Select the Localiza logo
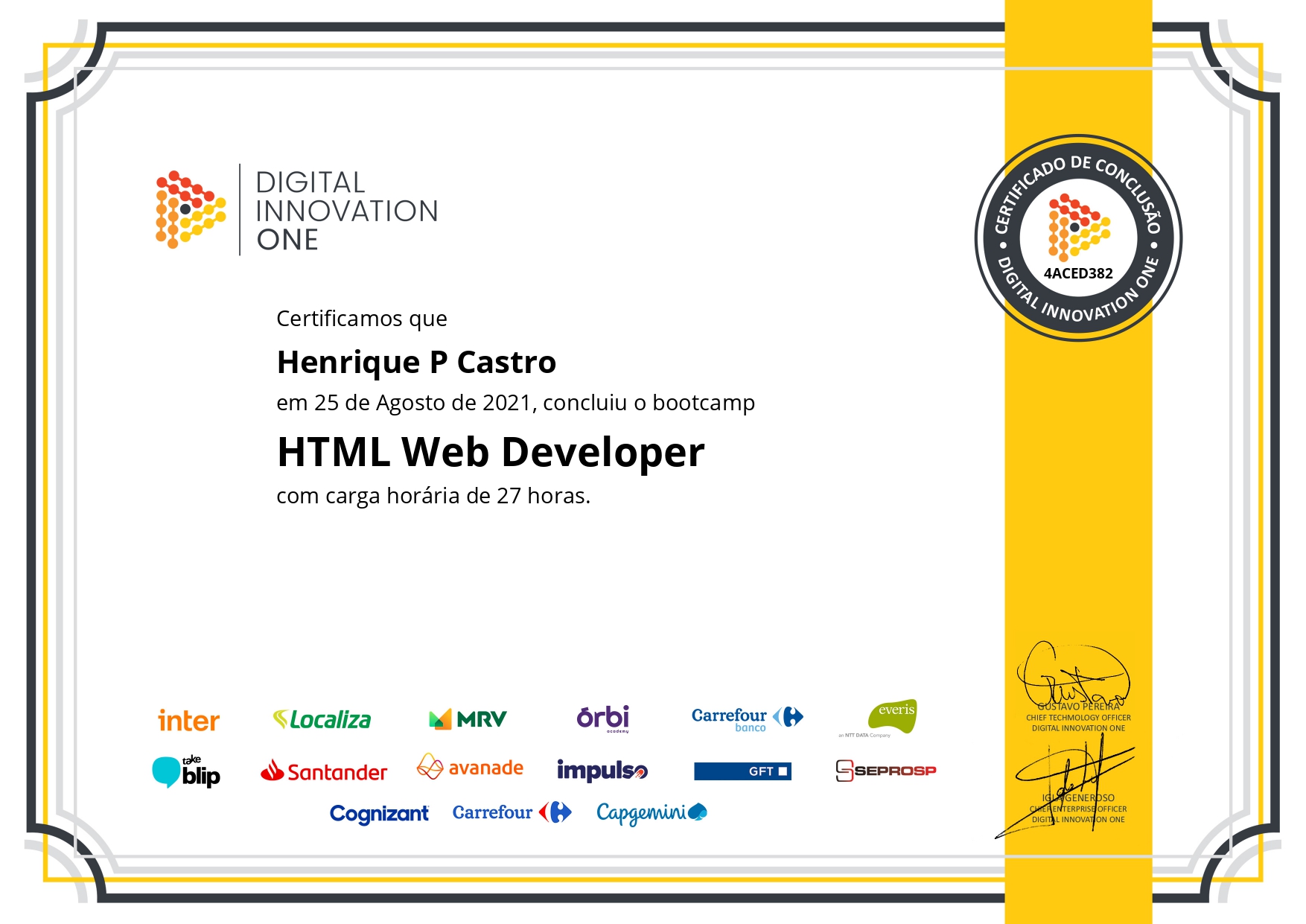The width and height of the screenshot is (1306, 924). click(x=322, y=719)
